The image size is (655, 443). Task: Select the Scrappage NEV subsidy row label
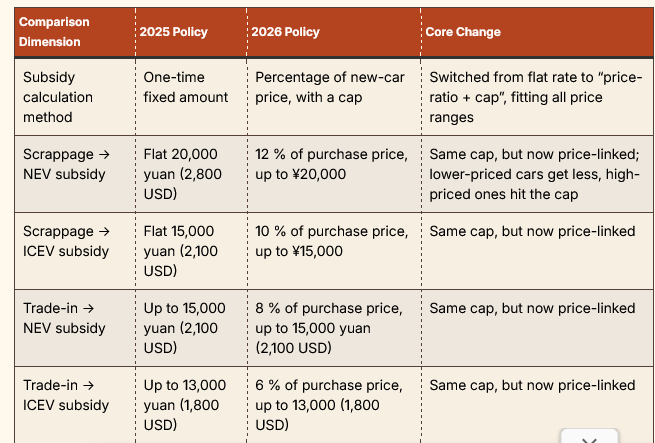[64, 164]
